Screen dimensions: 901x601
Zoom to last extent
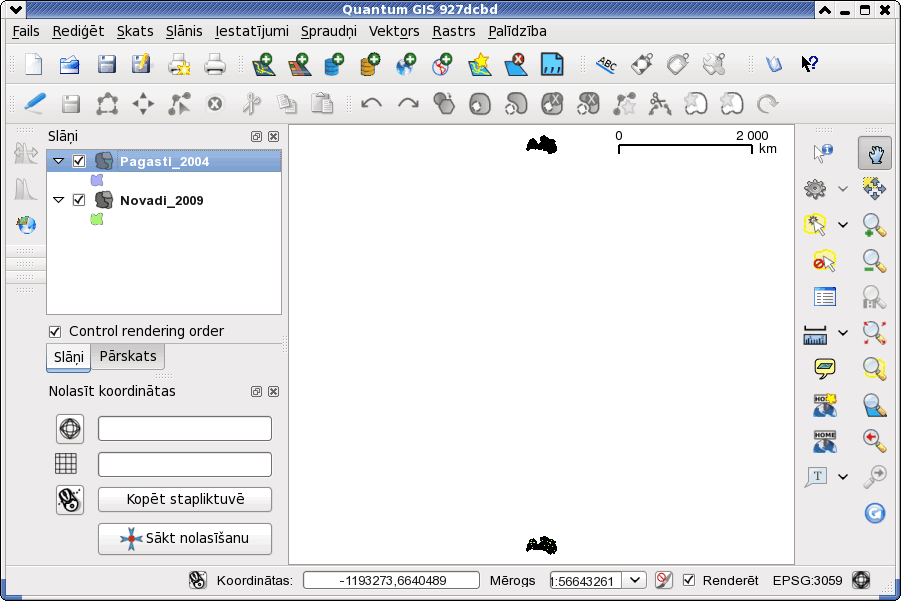(874, 440)
